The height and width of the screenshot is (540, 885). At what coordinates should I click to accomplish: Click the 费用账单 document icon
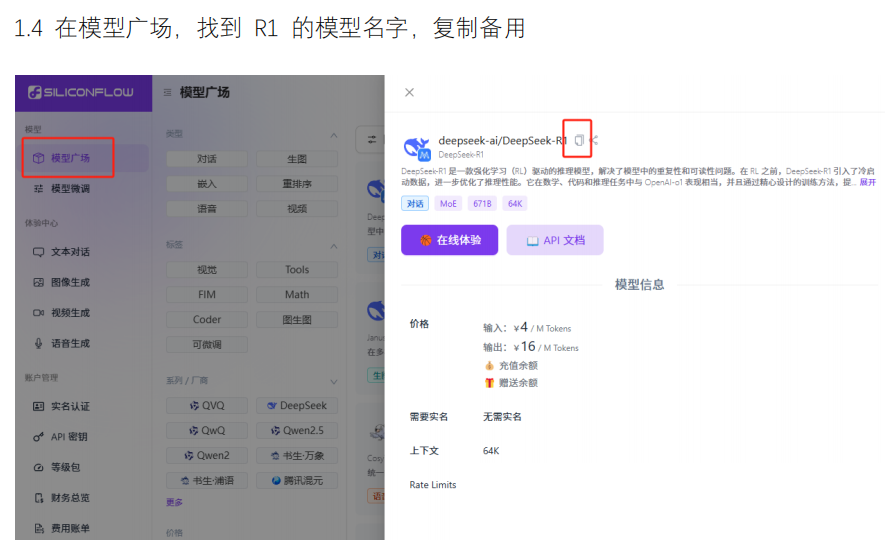[38, 528]
